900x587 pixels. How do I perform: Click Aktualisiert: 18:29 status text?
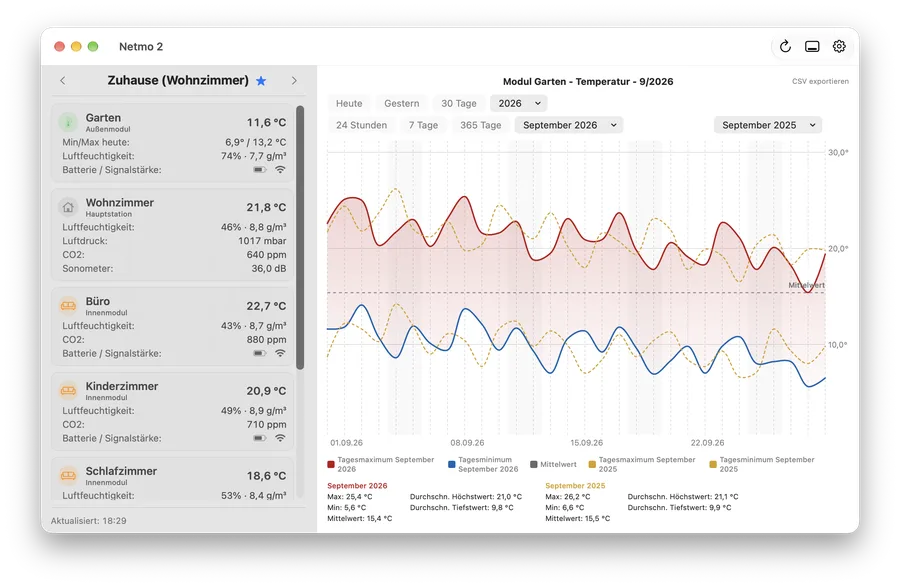(88, 521)
